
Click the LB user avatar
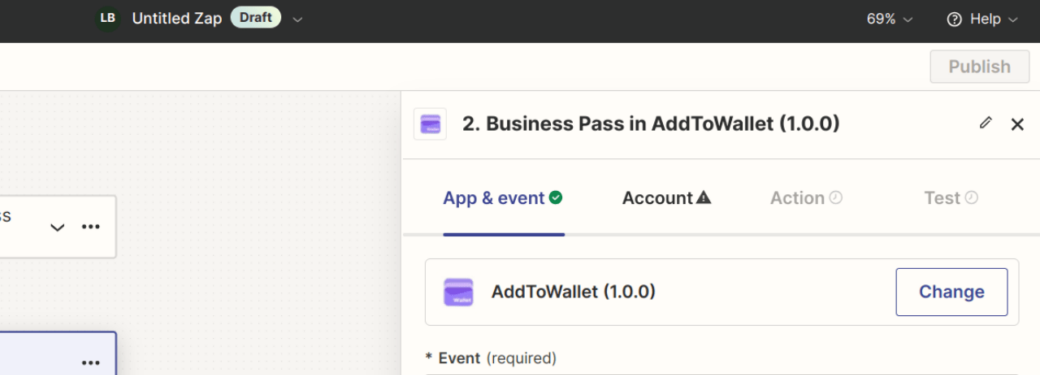[x=107, y=19]
